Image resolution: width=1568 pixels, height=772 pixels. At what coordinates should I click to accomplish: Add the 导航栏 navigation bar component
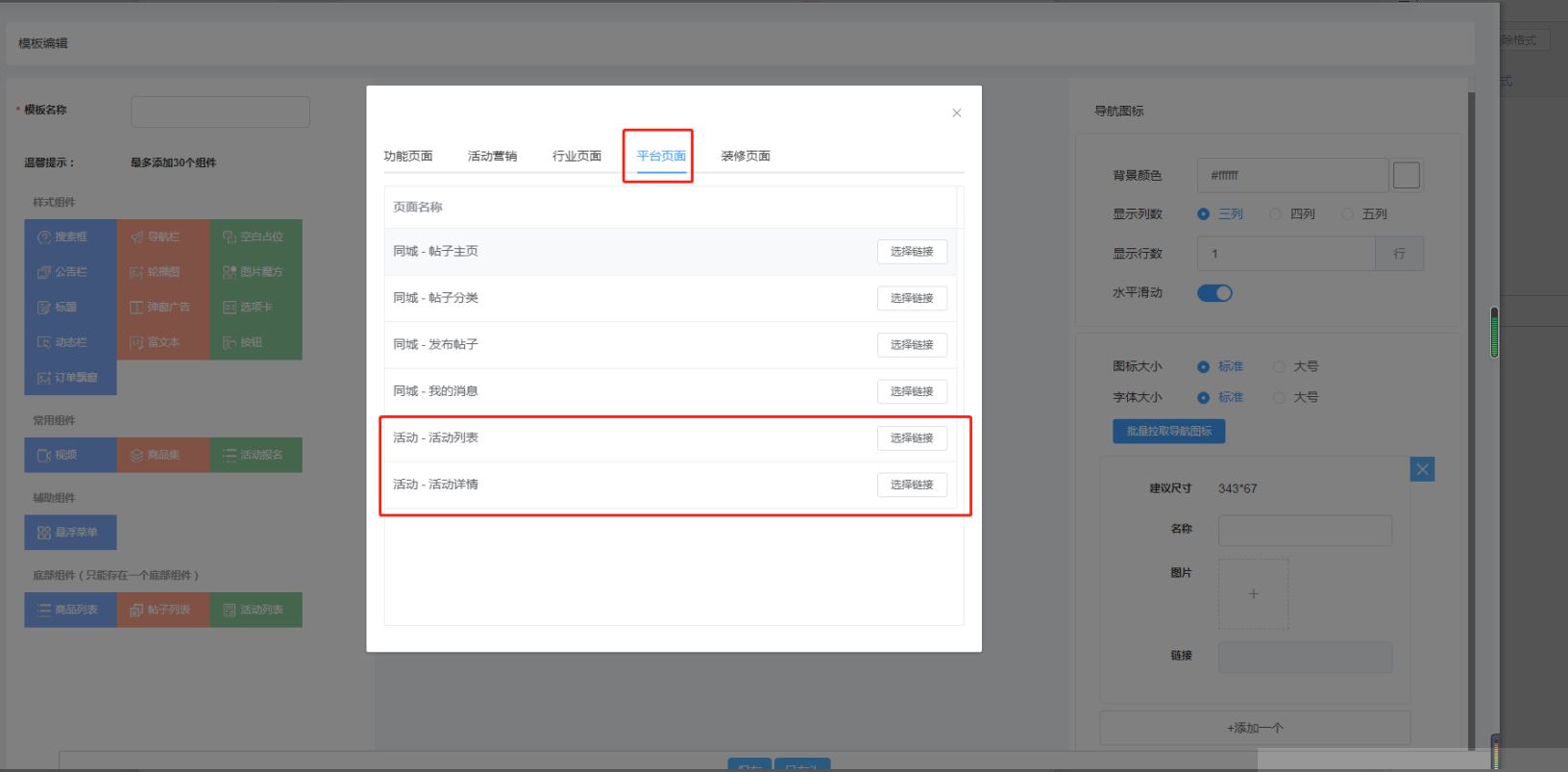163,237
